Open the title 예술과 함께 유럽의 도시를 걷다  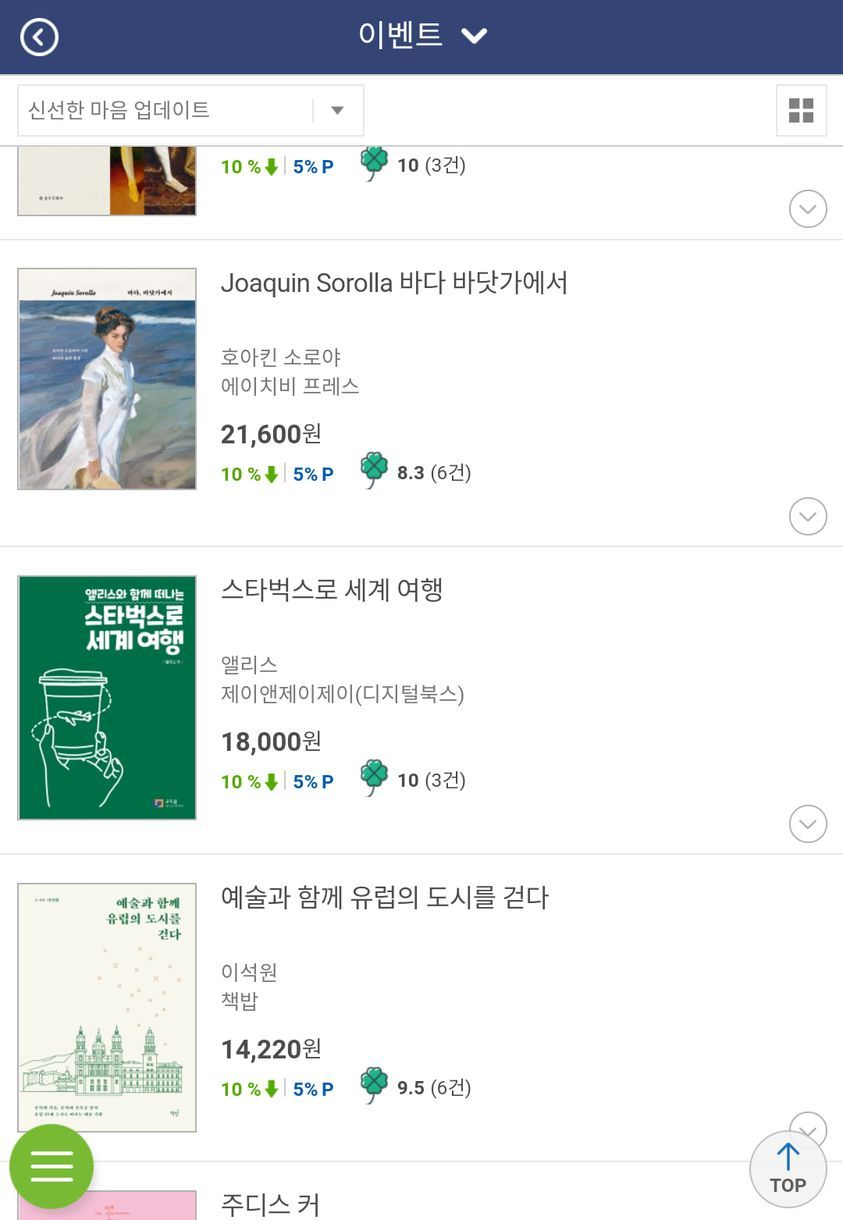click(x=385, y=898)
